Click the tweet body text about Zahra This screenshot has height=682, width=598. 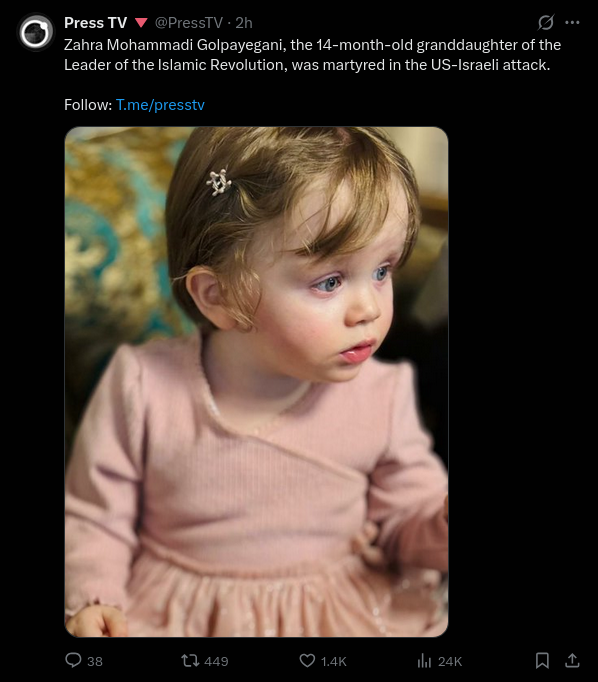click(312, 55)
